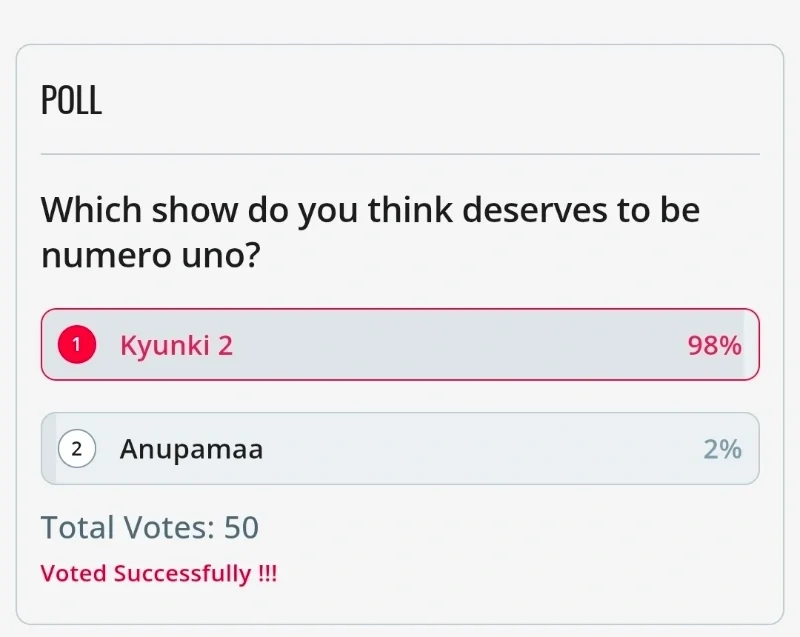
Task: Choose the Anupamaa poll option
Action: 400,449
